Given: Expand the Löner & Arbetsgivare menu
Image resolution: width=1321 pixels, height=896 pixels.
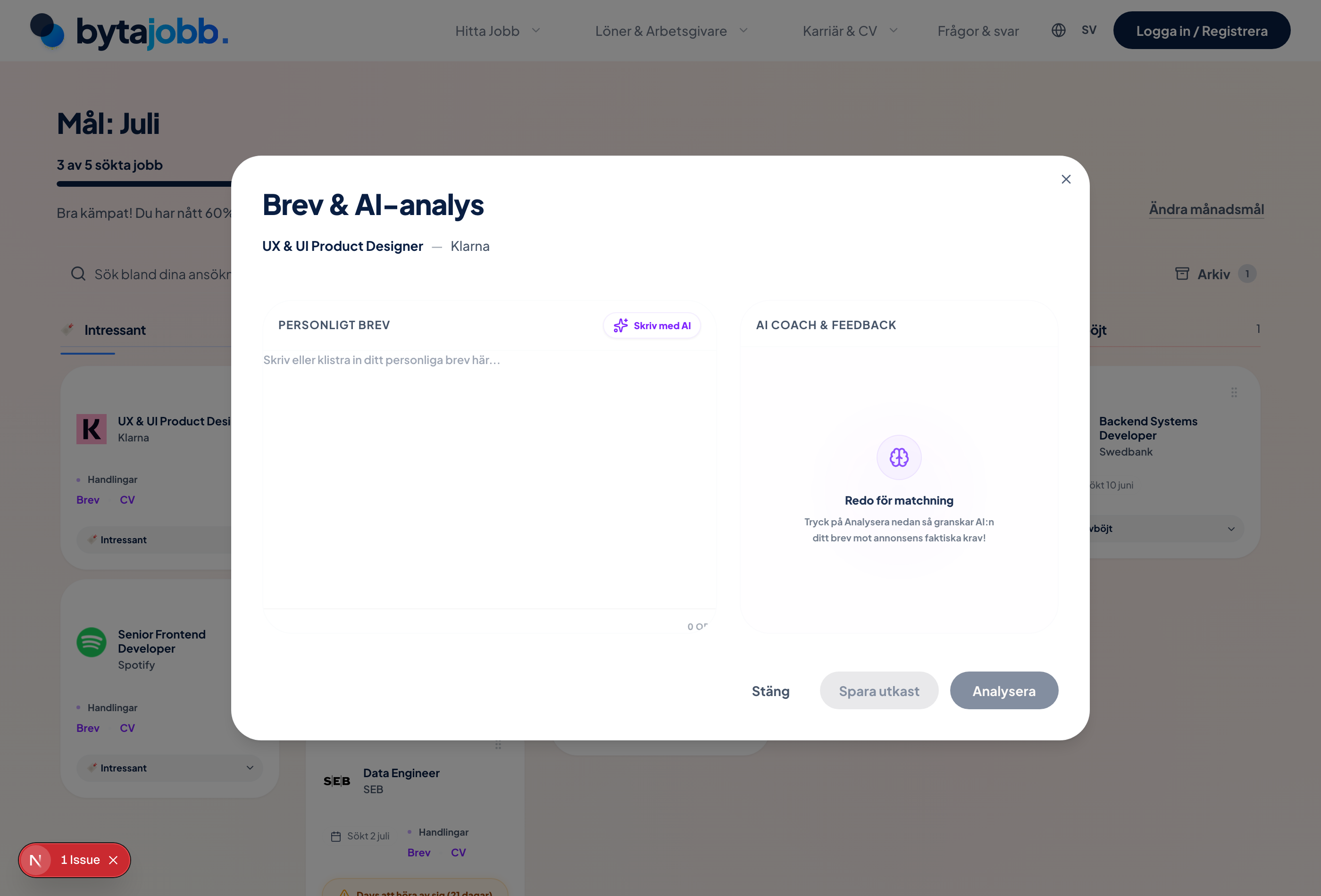Looking at the screenshot, I should [672, 31].
